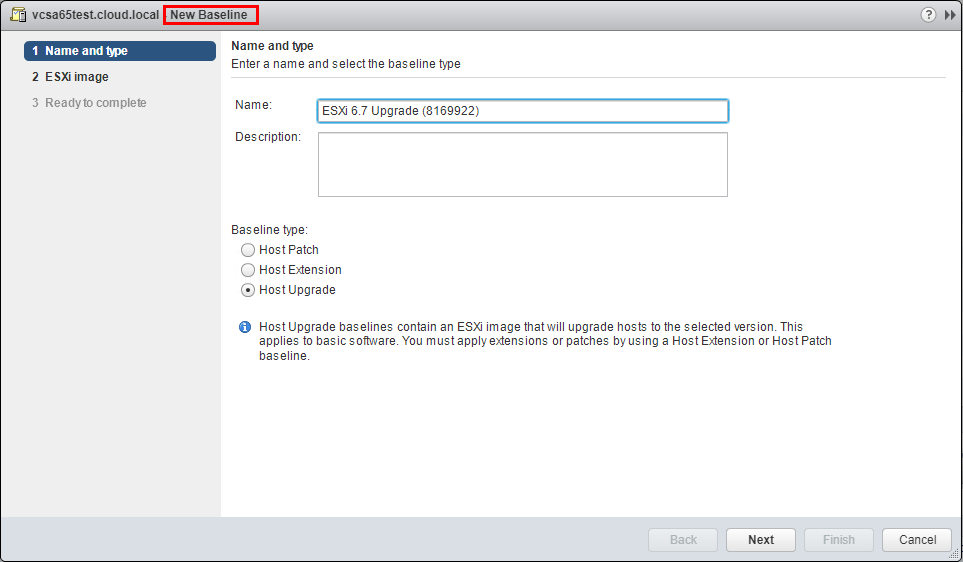Click the double-arrow expand icon in title bar
963x562 pixels.
click(950, 15)
